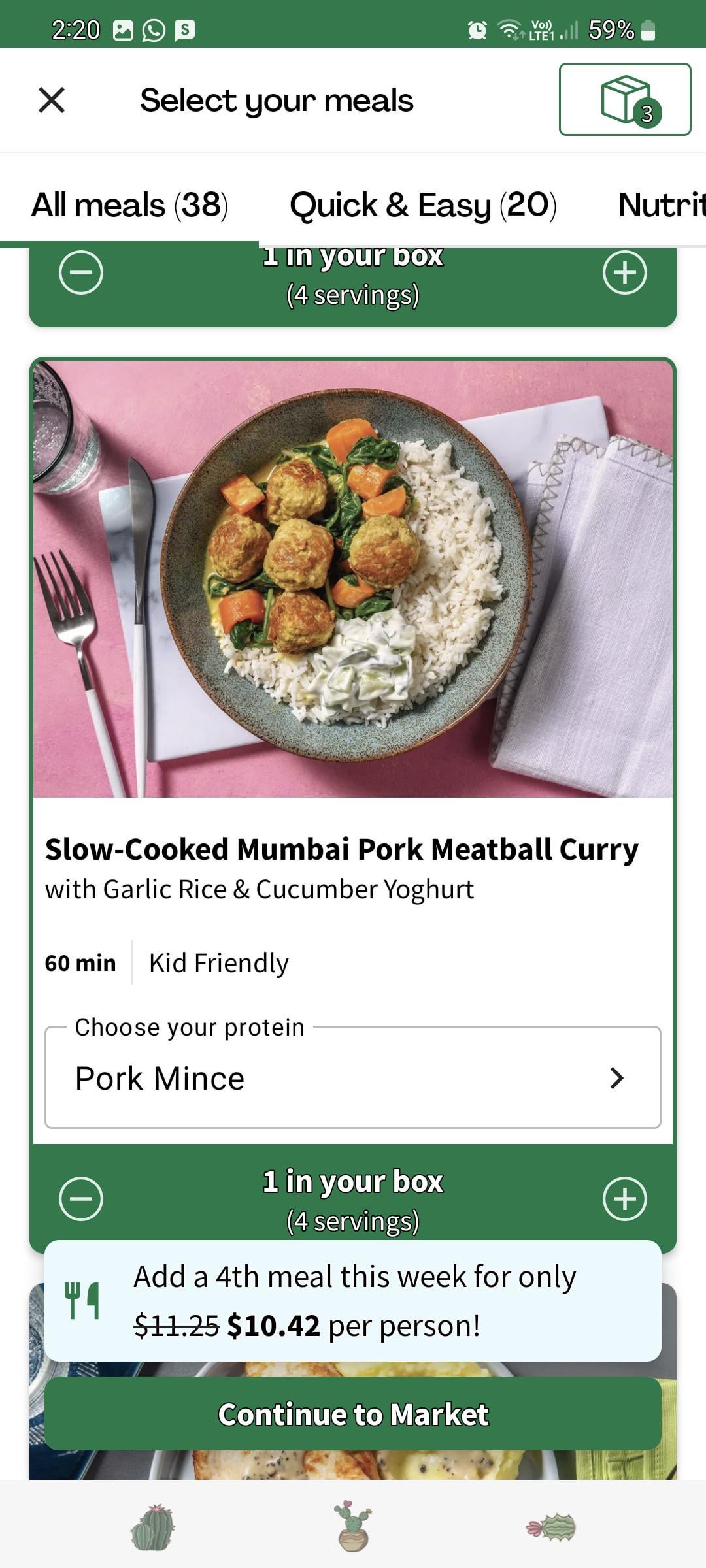Screen dimensions: 706x1568
Task: Switch to the All meals tab
Action: click(x=129, y=205)
